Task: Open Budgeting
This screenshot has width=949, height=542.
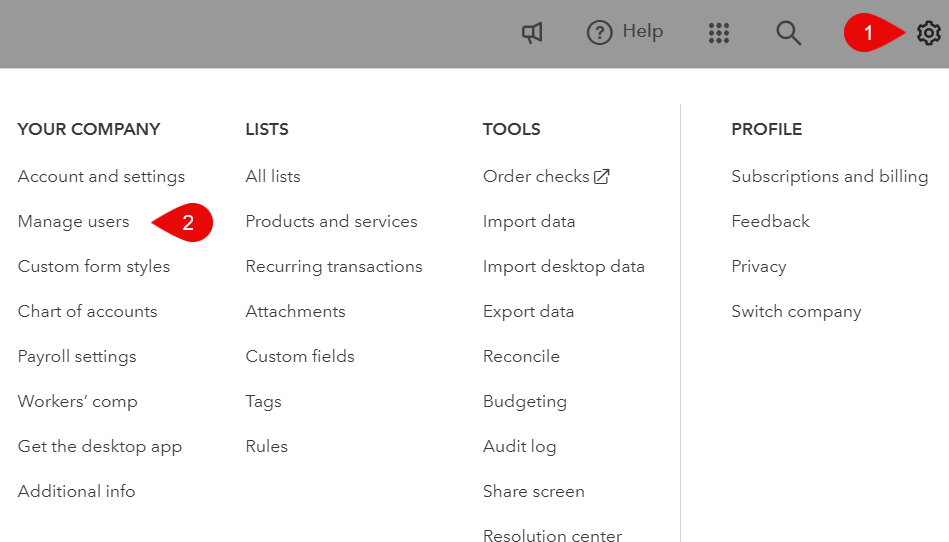Action: point(525,402)
